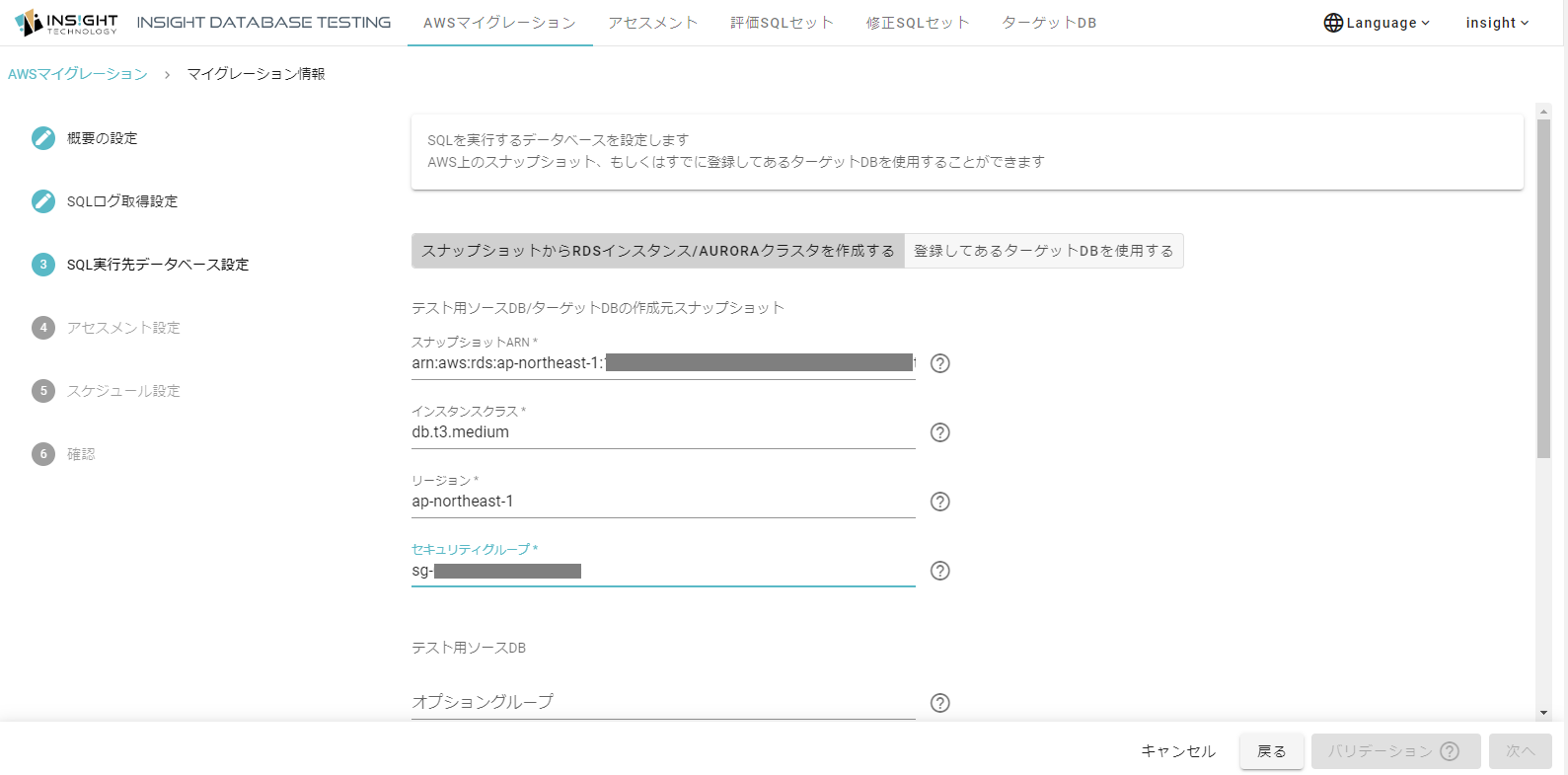Click the AWSマイグレーション breadcrumb link

point(78,74)
